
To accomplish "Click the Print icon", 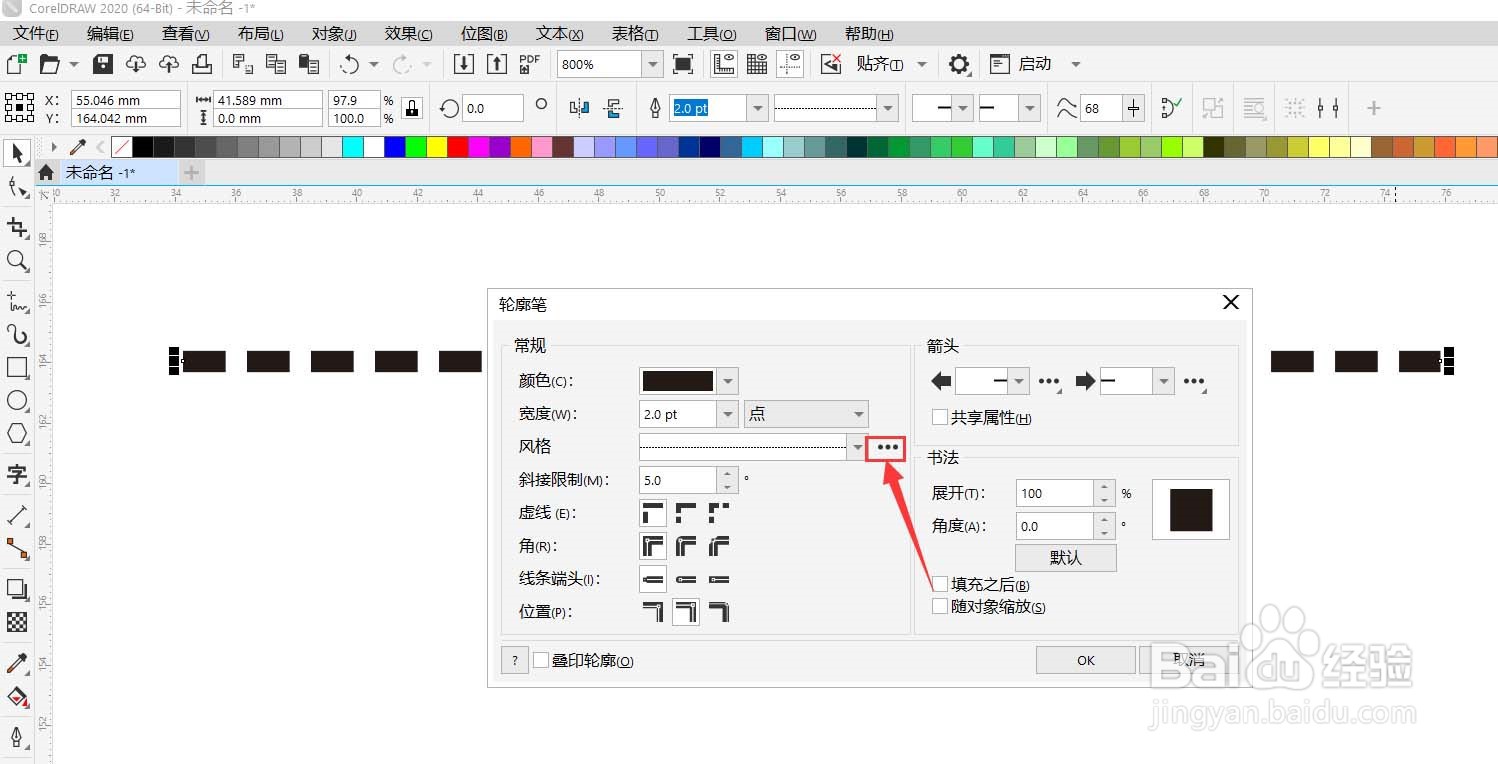I will click(201, 64).
